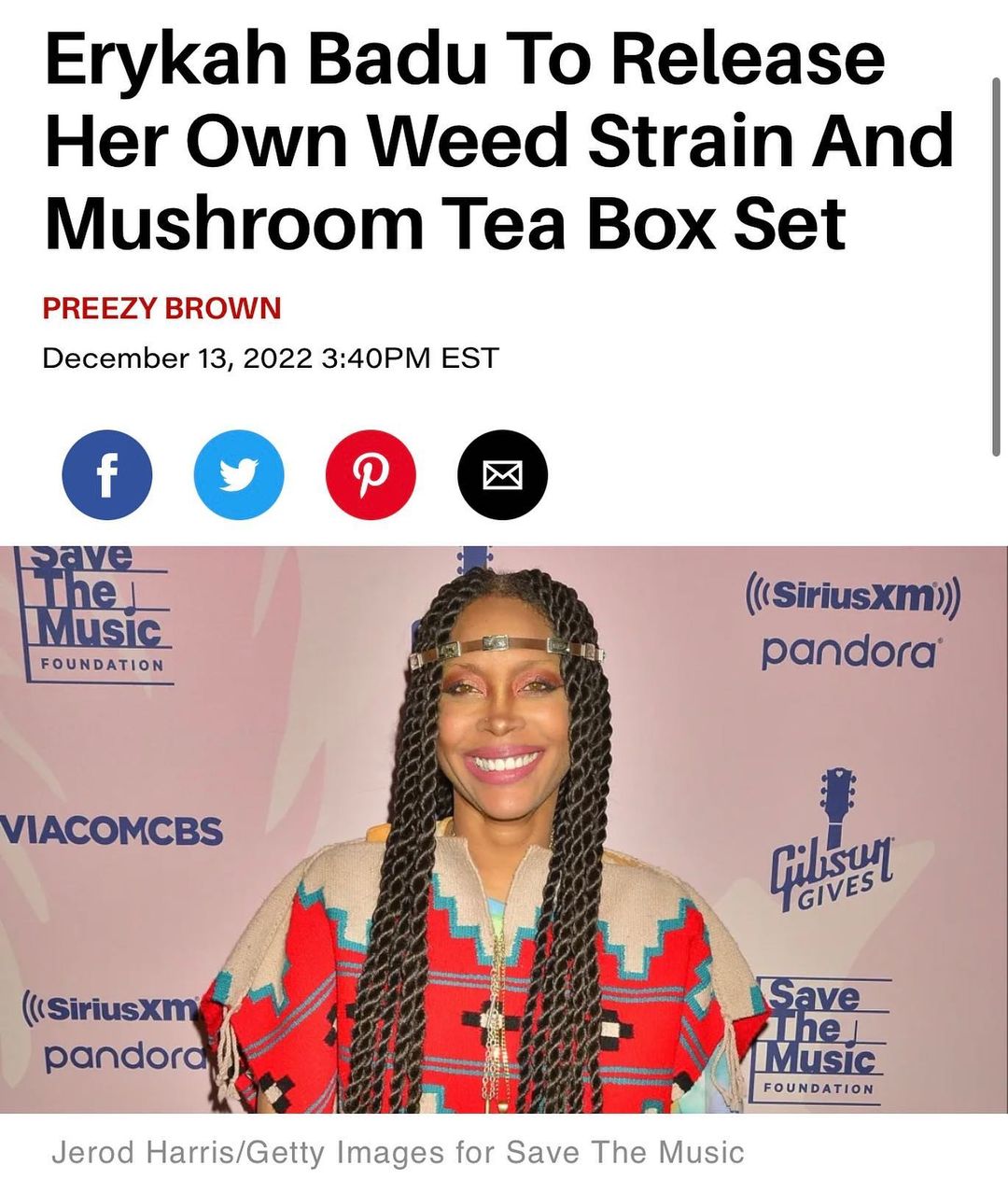Click the pandora logo at photo's lower left
This screenshot has height=1180, width=1008.
(126, 1059)
